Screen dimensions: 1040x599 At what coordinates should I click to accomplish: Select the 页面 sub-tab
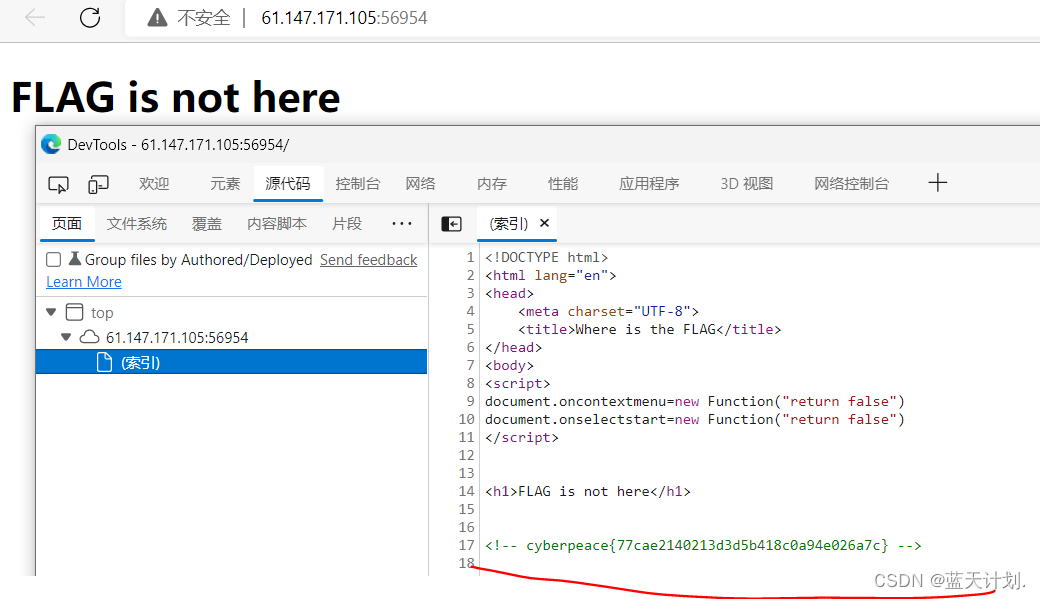[67, 224]
